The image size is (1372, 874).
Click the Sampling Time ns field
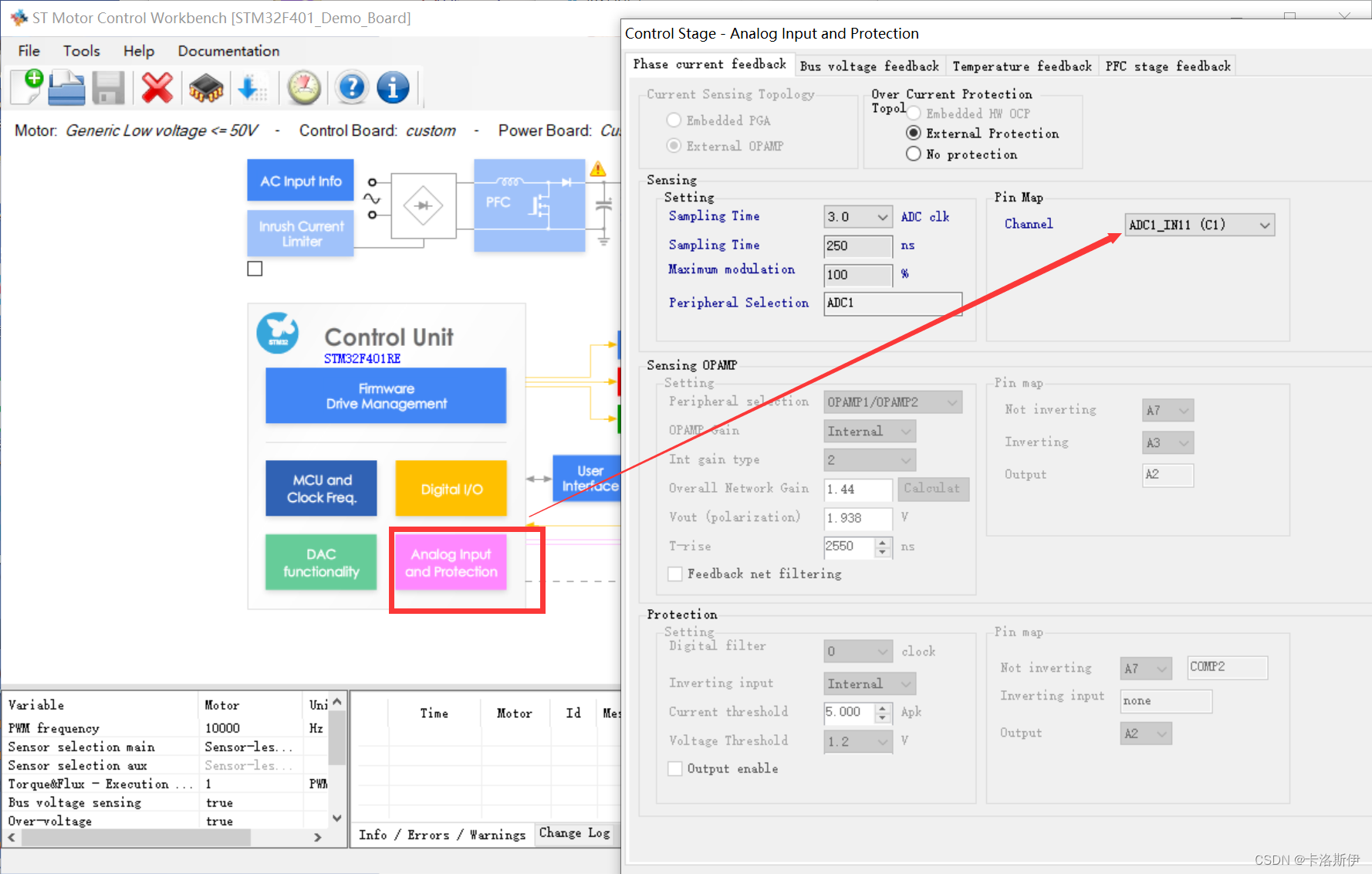858,246
